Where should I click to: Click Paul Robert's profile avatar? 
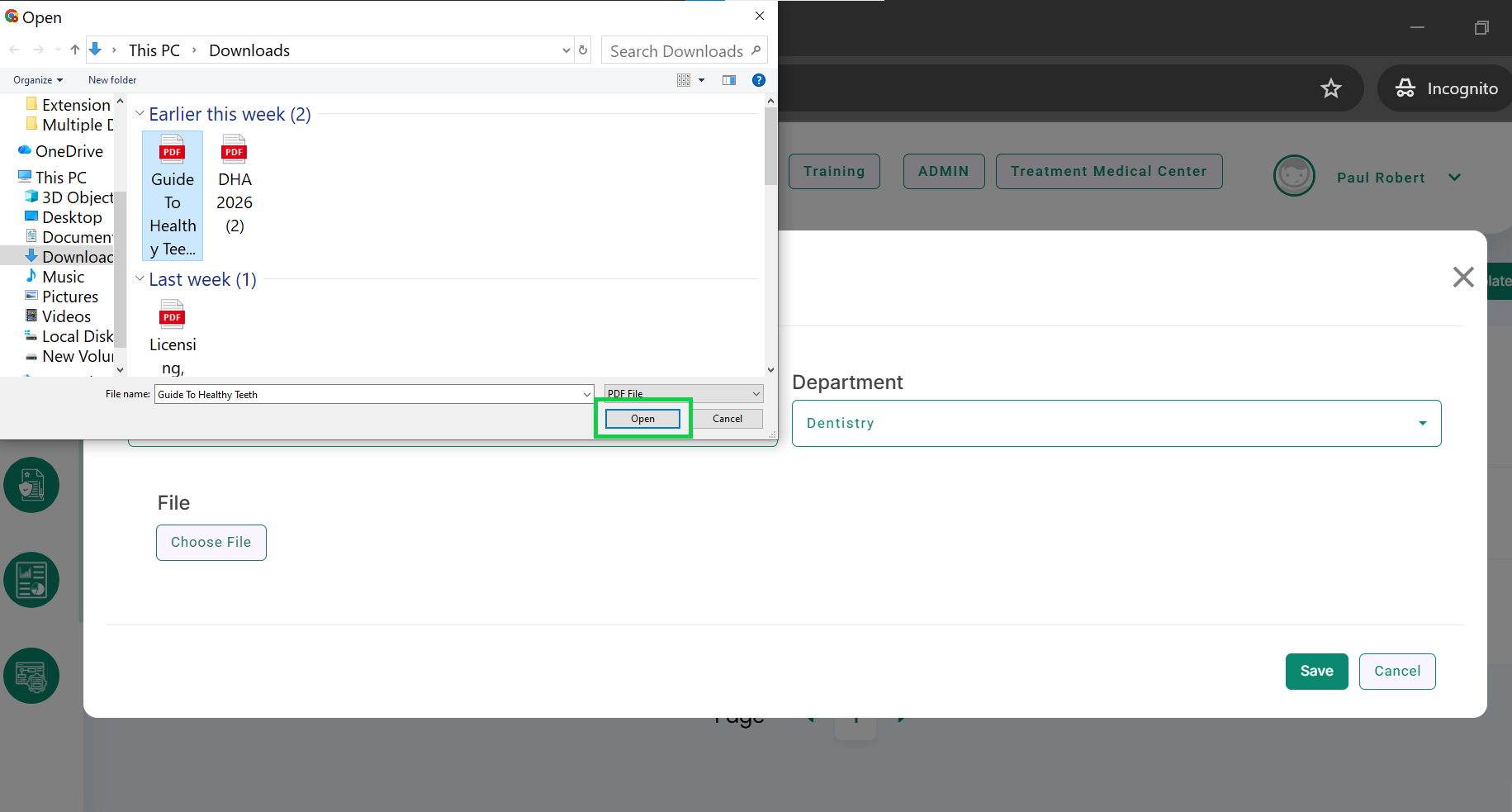click(x=1293, y=176)
